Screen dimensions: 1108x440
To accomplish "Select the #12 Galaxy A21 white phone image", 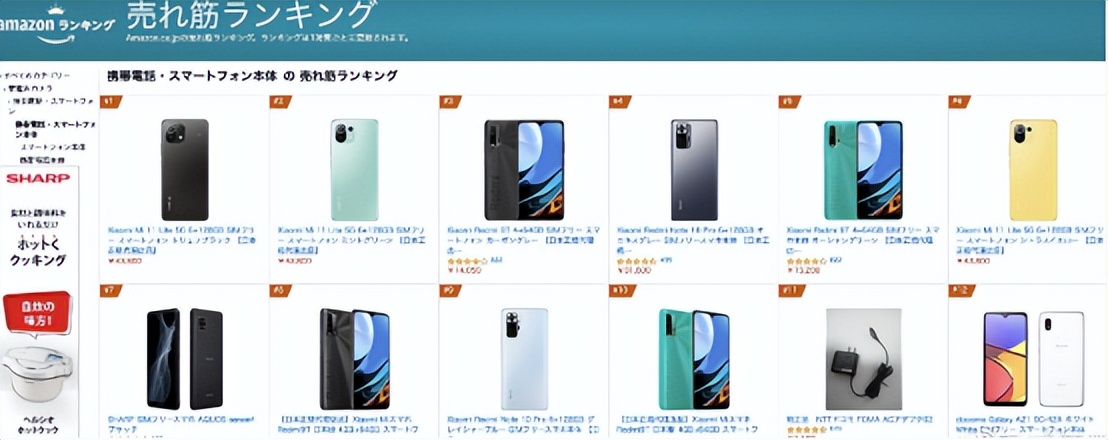I will [1034, 359].
